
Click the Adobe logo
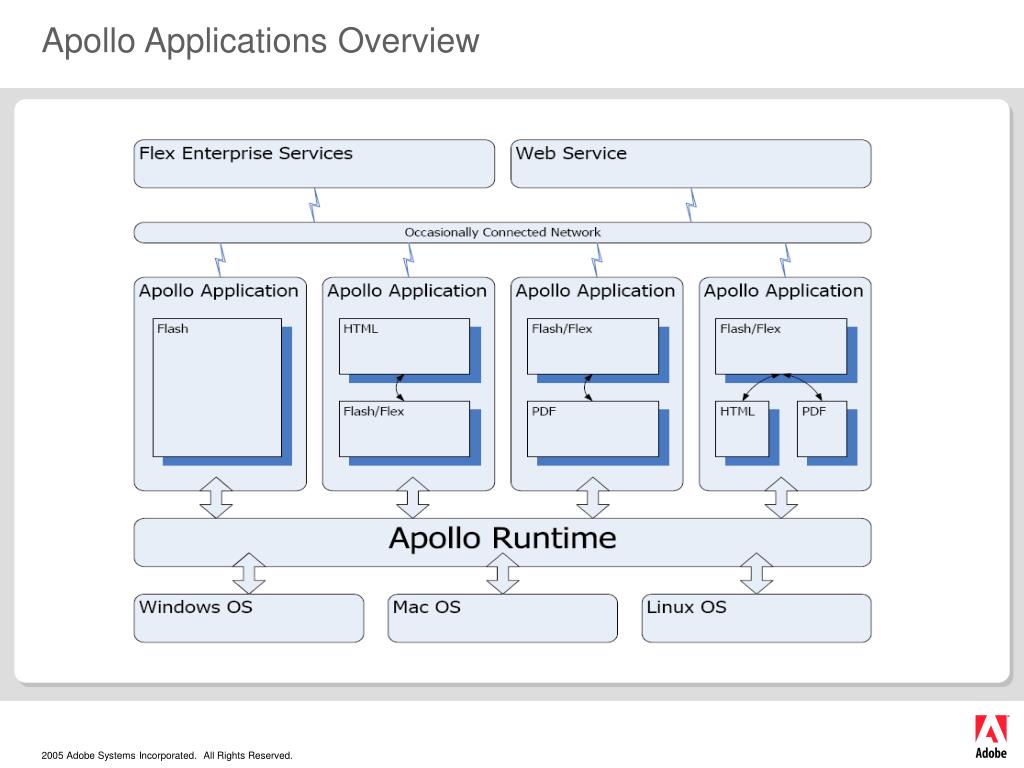pyautogui.click(x=991, y=736)
